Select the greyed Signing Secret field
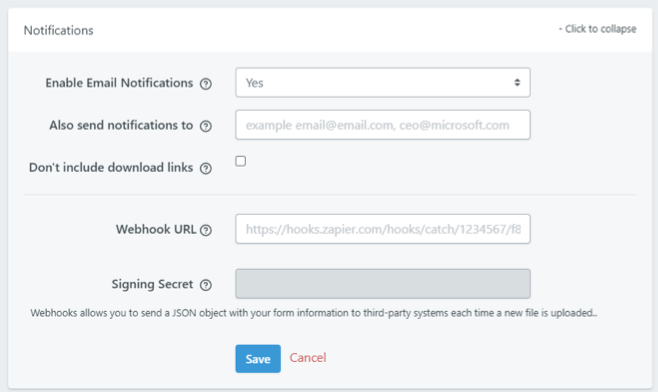 tap(383, 284)
